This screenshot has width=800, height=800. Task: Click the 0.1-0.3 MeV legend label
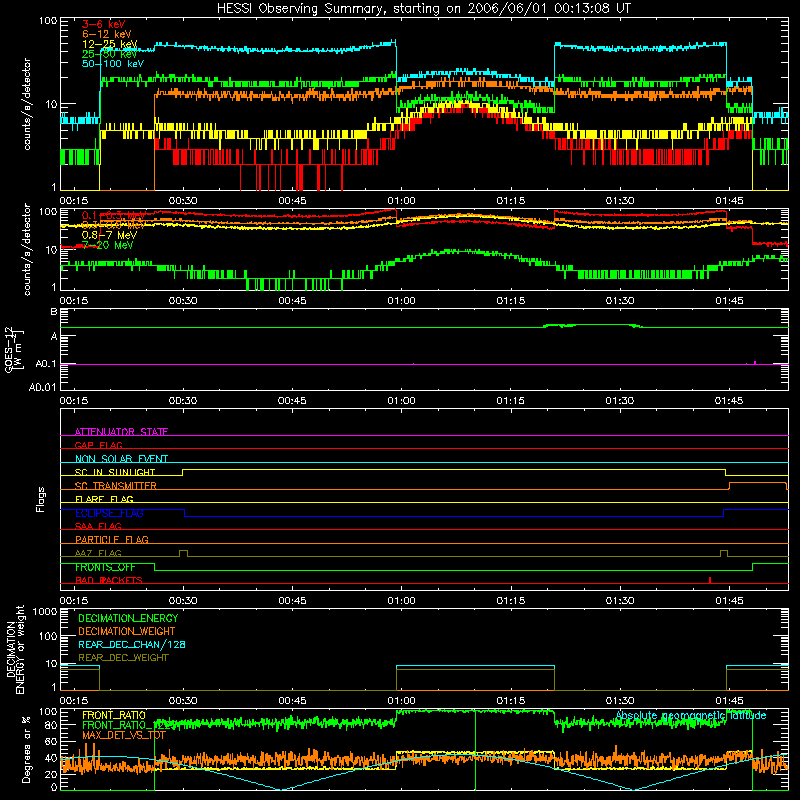click(x=113, y=215)
